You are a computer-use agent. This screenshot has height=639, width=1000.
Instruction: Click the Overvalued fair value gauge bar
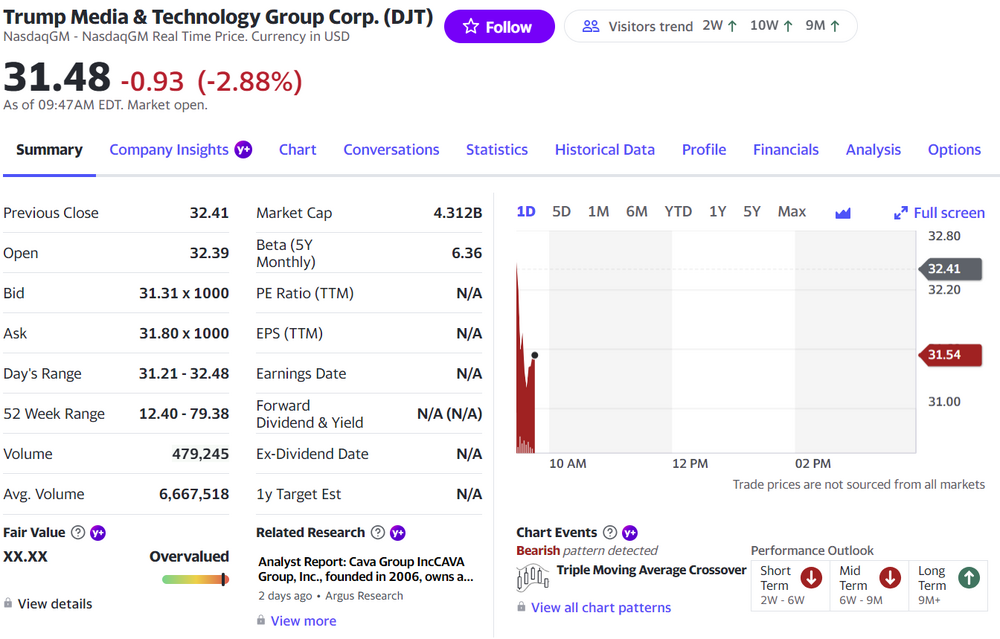(x=195, y=579)
